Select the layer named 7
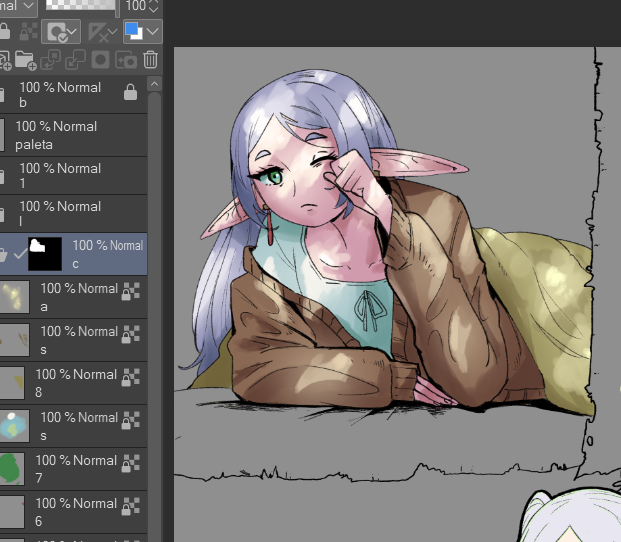Viewport: 621px width, 542px height. 73,469
